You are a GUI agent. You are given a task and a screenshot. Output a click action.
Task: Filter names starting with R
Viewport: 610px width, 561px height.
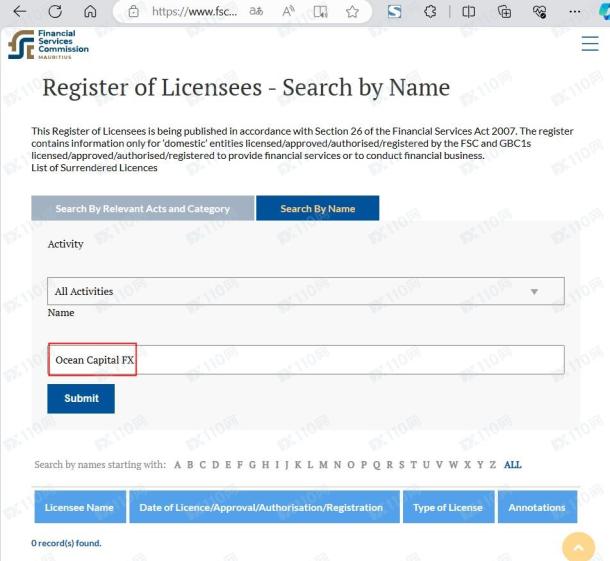coord(389,465)
